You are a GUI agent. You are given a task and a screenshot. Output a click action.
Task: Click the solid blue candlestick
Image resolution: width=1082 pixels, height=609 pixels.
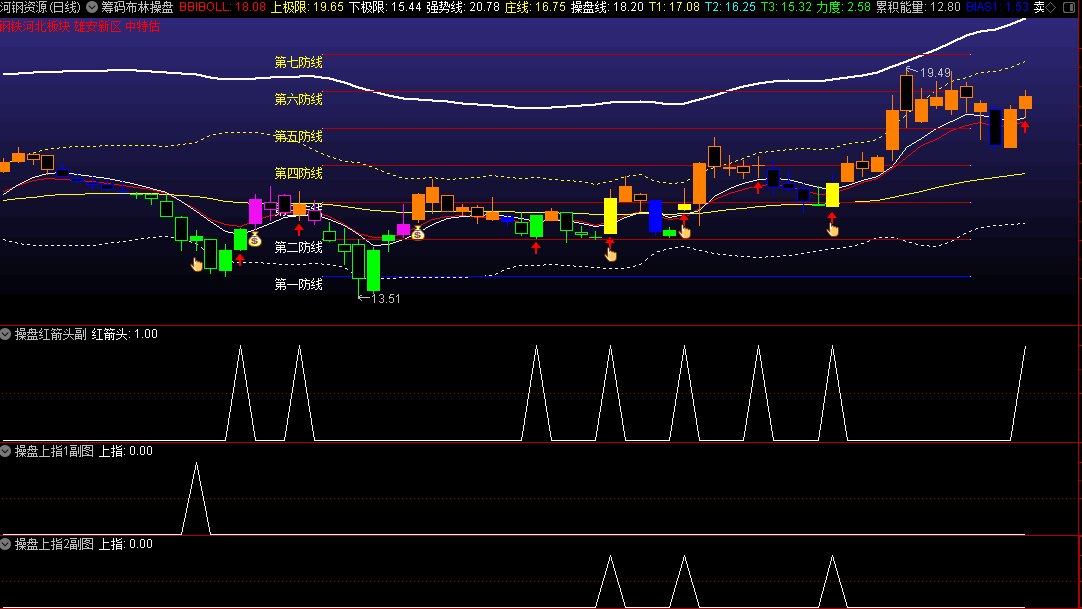point(655,215)
